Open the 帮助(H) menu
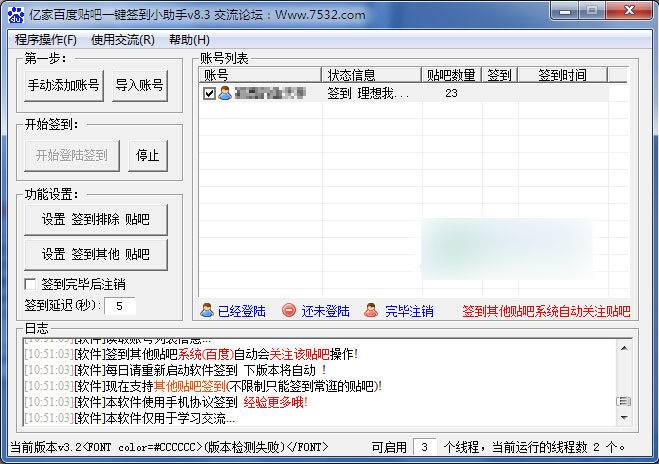The width and height of the screenshot is (659, 464). click(x=189, y=40)
